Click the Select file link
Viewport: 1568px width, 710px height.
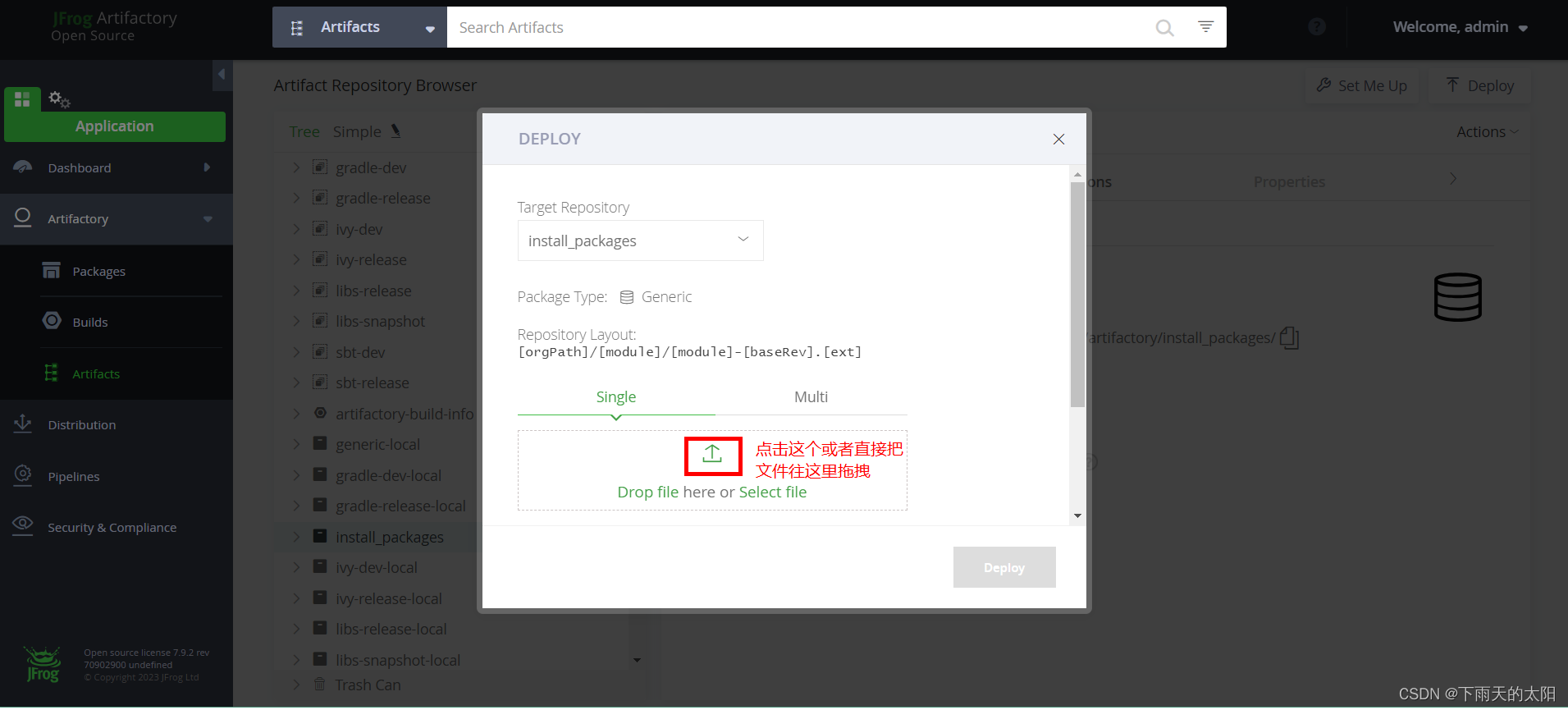pos(772,492)
